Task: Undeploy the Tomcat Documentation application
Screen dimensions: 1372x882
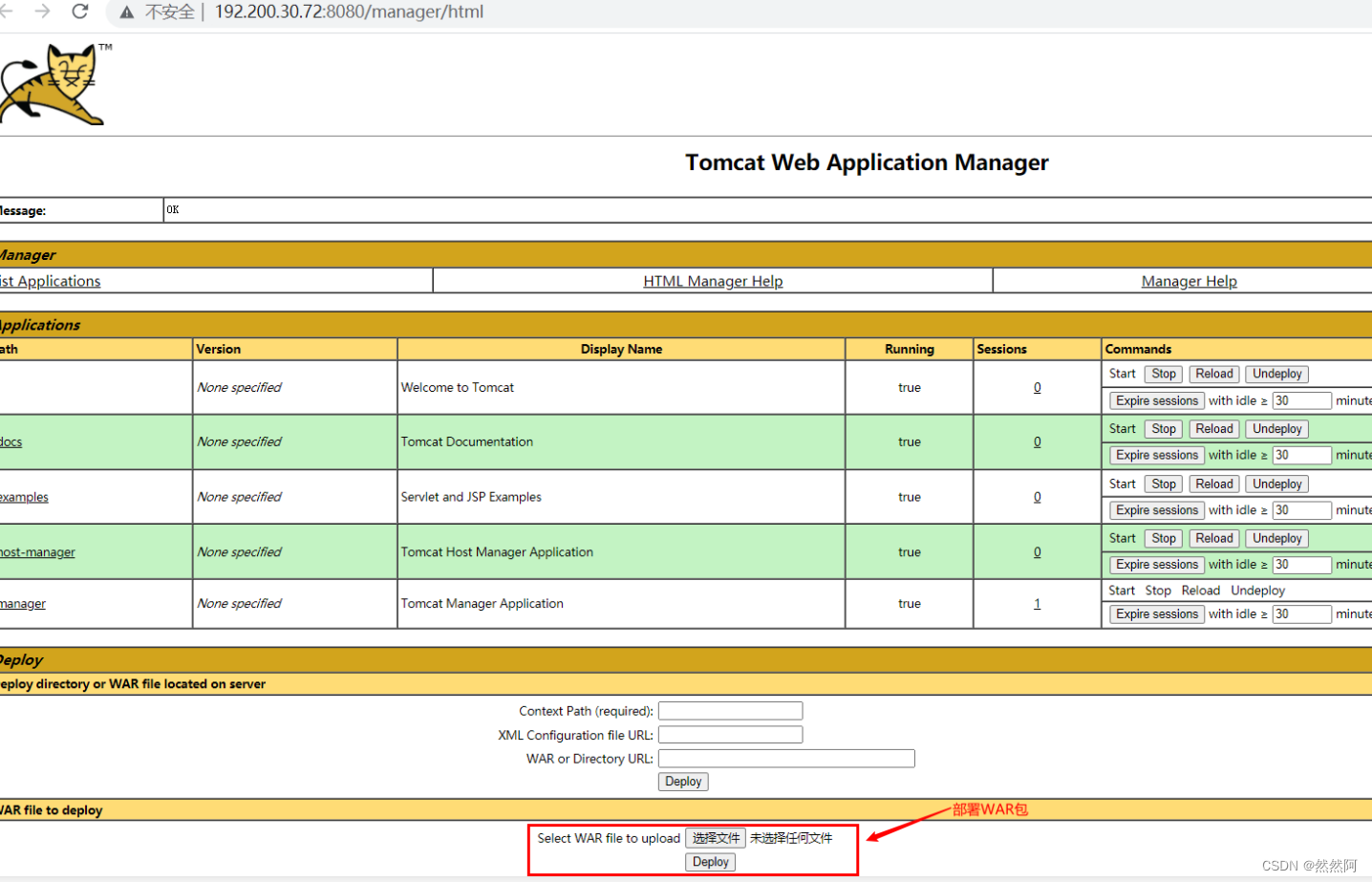Action: (1276, 429)
